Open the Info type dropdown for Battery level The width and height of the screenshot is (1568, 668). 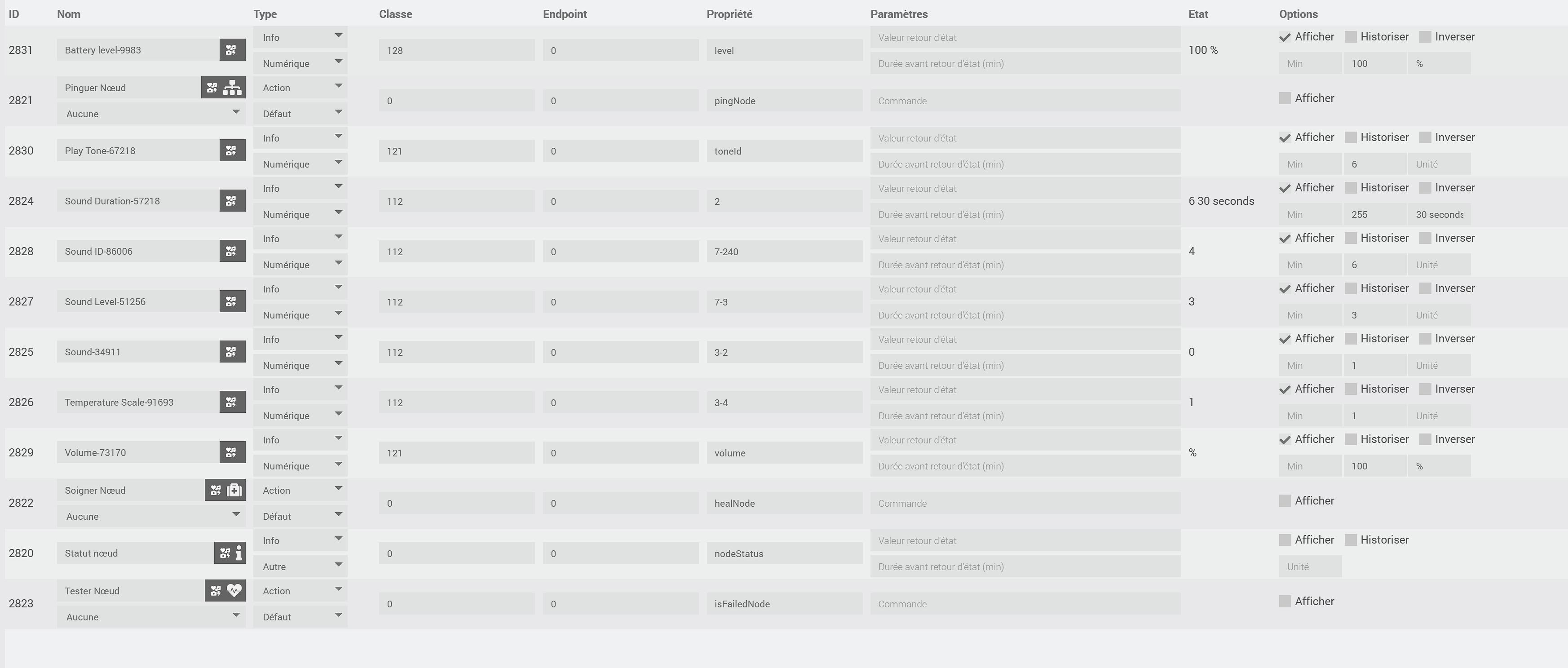tap(300, 37)
